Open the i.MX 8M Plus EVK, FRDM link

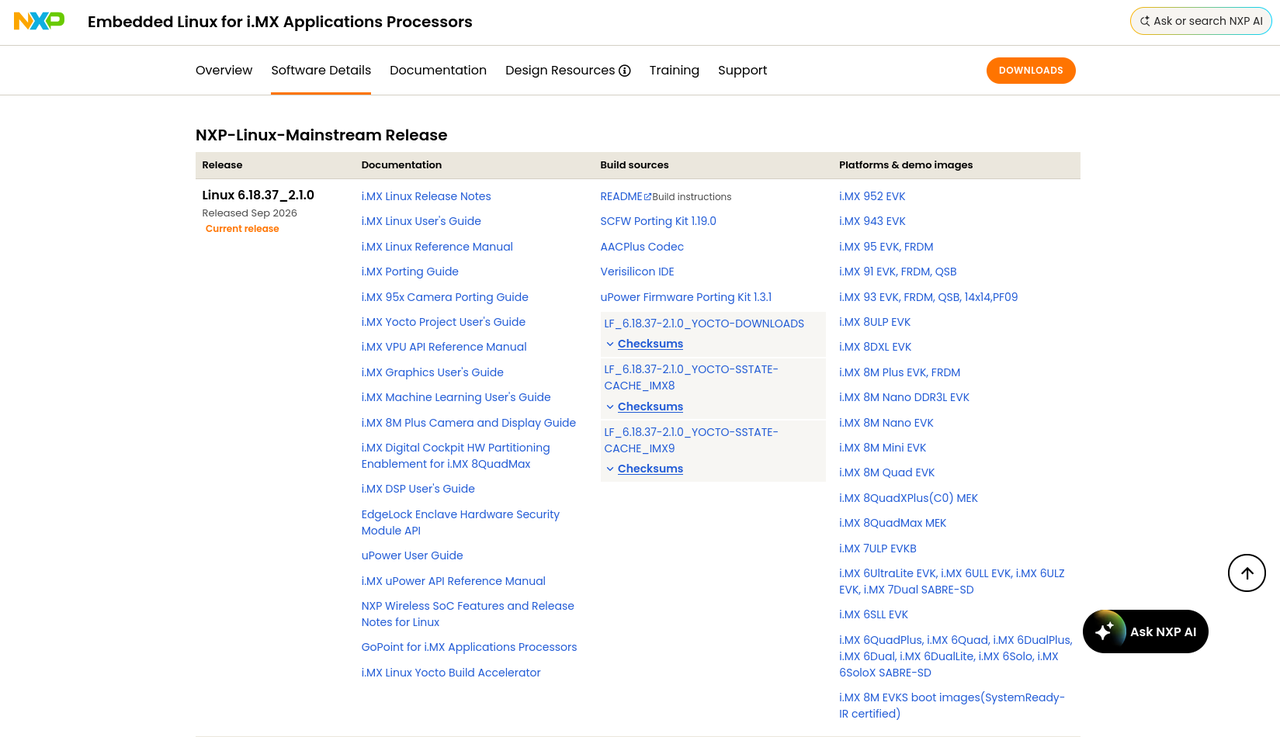tap(900, 372)
